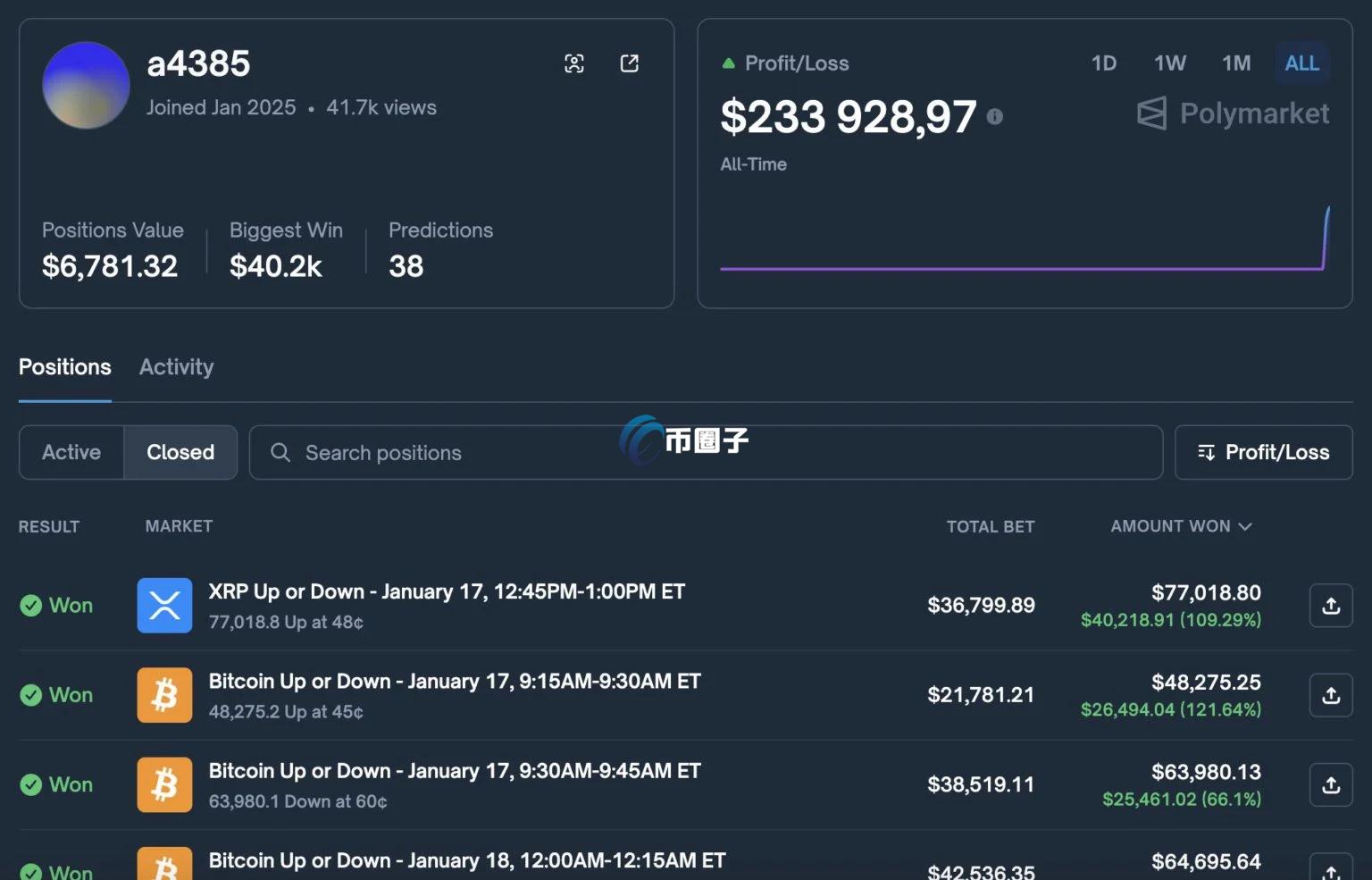Switch to the Activity tab

click(177, 367)
